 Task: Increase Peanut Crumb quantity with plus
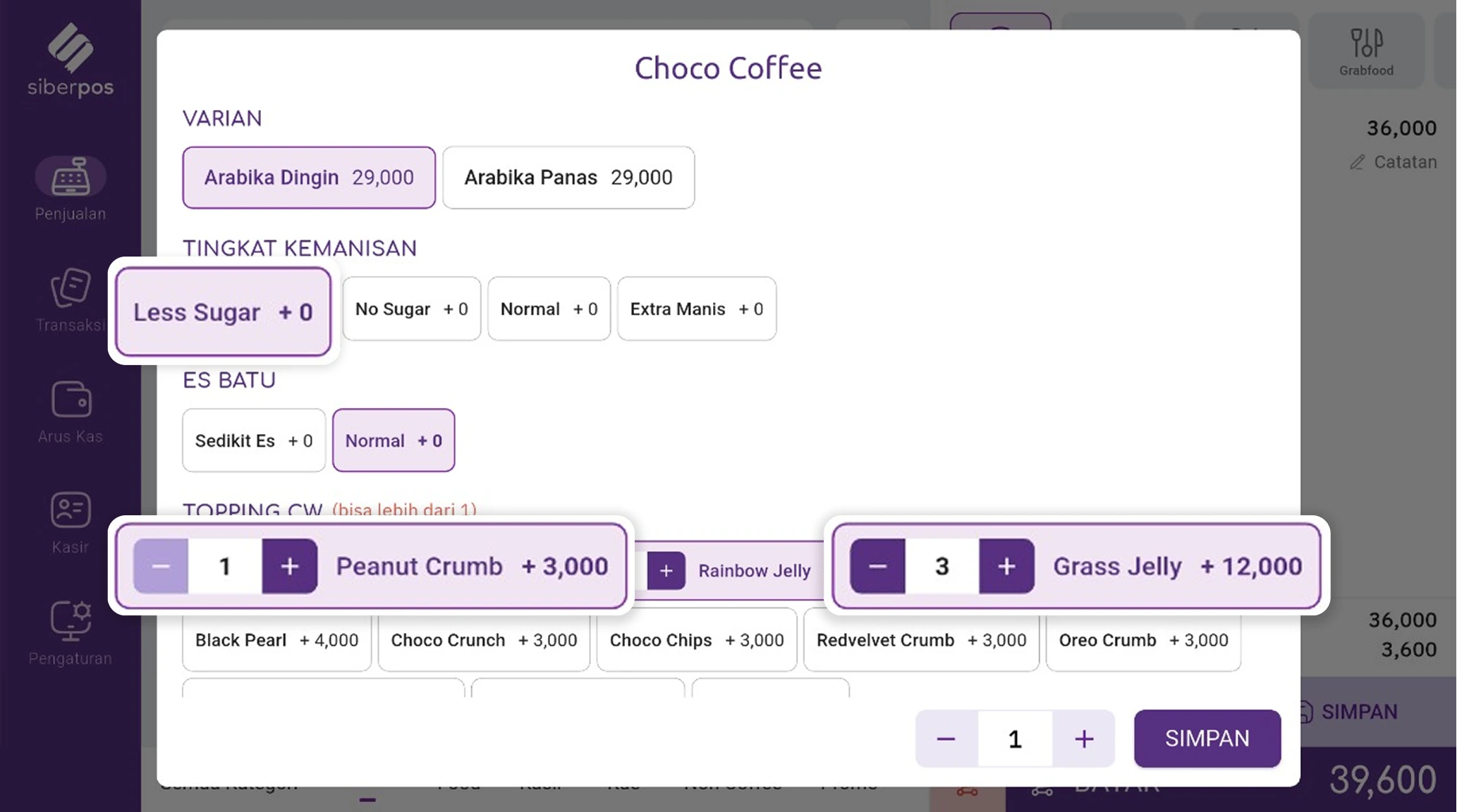[x=289, y=566]
